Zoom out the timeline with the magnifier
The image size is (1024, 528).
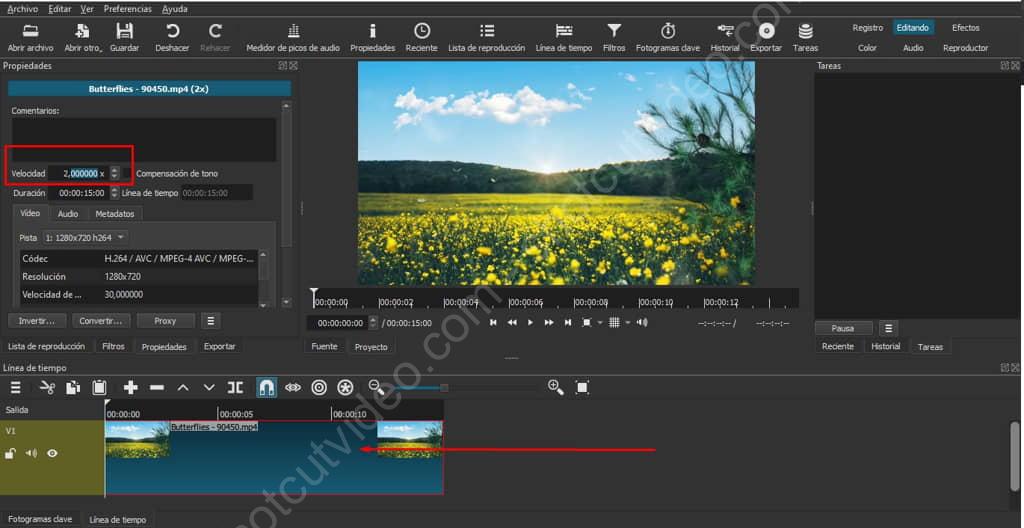376,386
